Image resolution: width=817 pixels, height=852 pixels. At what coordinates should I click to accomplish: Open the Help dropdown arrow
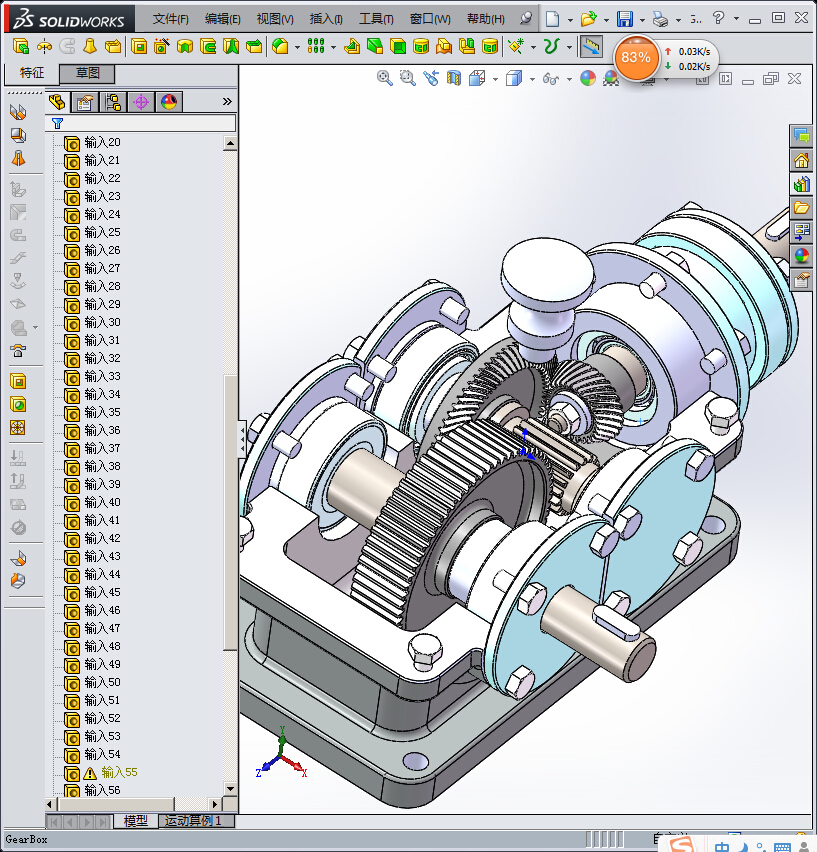coord(736,18)
